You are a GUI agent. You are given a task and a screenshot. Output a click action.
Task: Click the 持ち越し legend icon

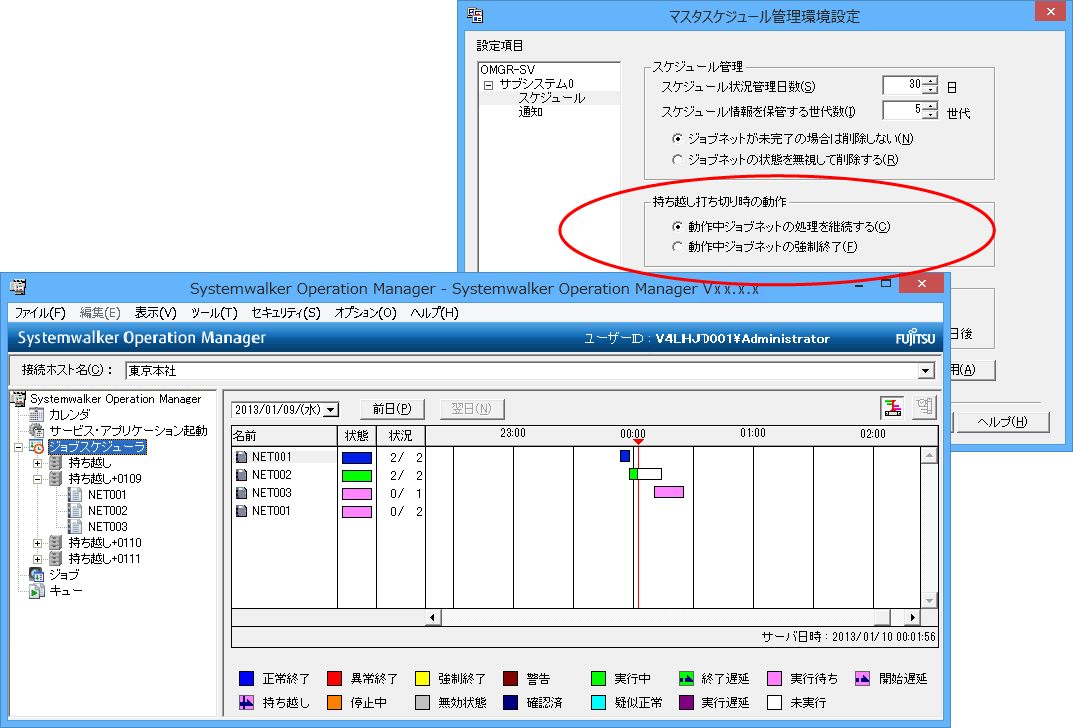pos(246,703)
